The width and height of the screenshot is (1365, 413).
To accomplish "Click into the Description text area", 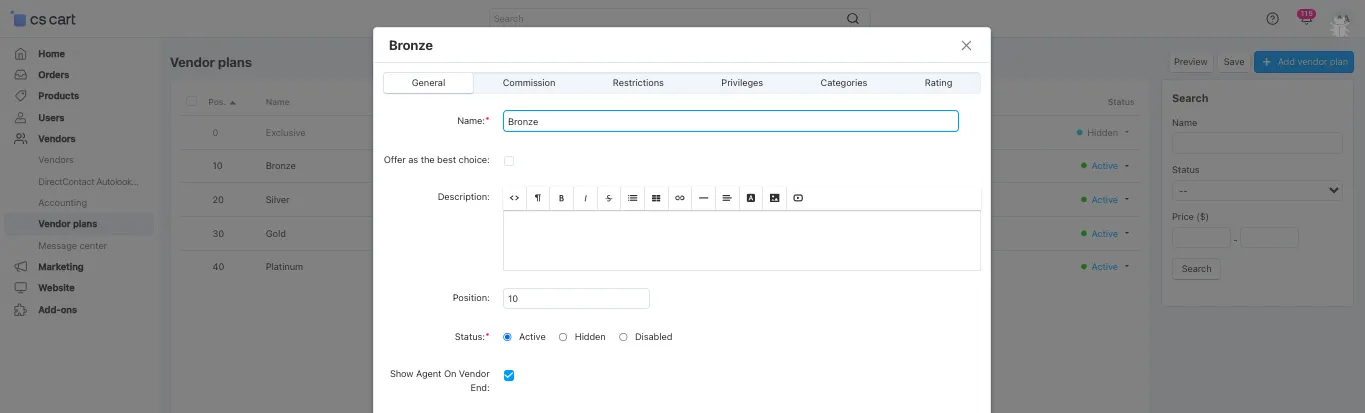I will (741, 240).
